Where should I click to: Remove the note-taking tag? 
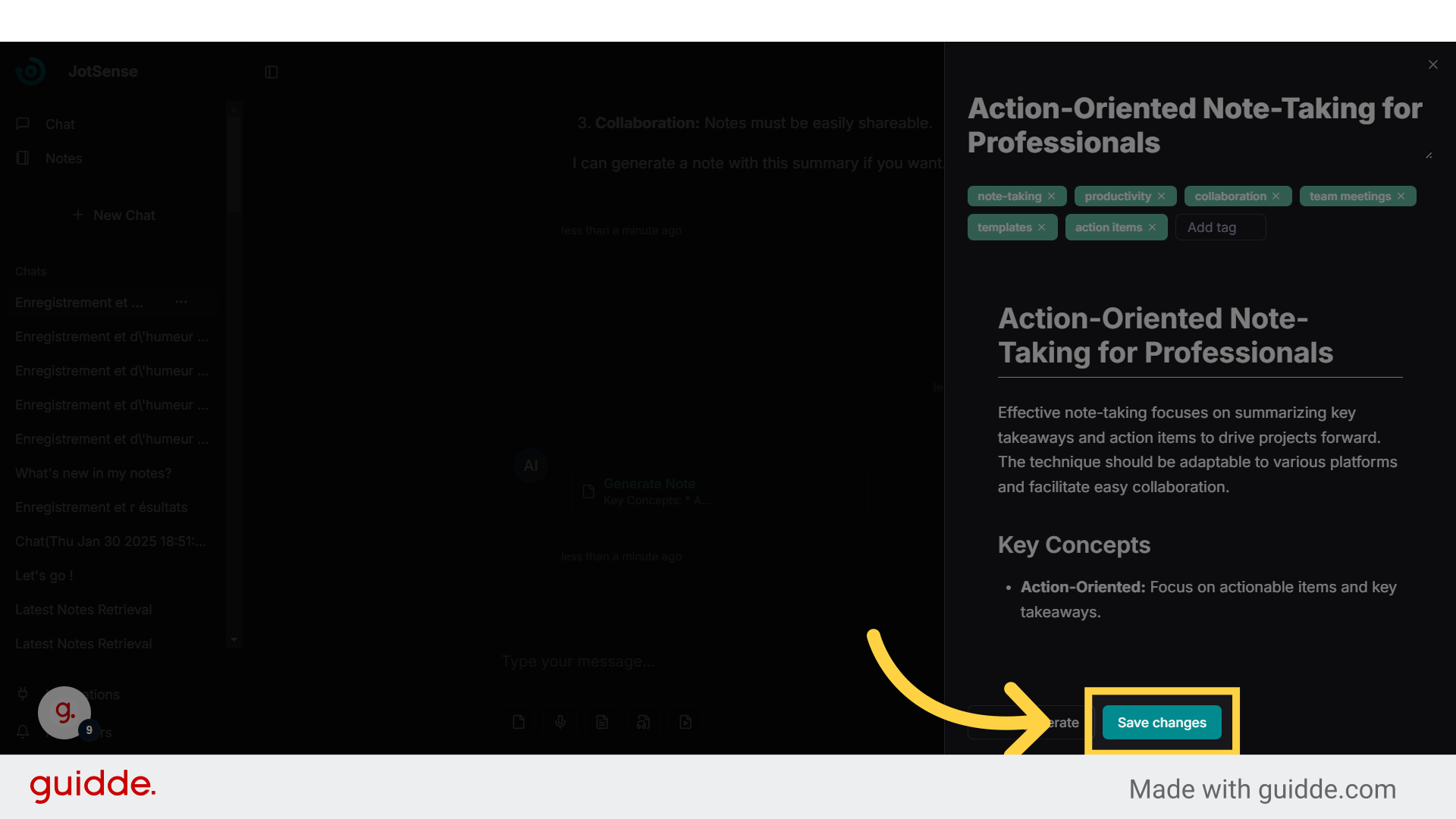click(x=1051, y=196)
